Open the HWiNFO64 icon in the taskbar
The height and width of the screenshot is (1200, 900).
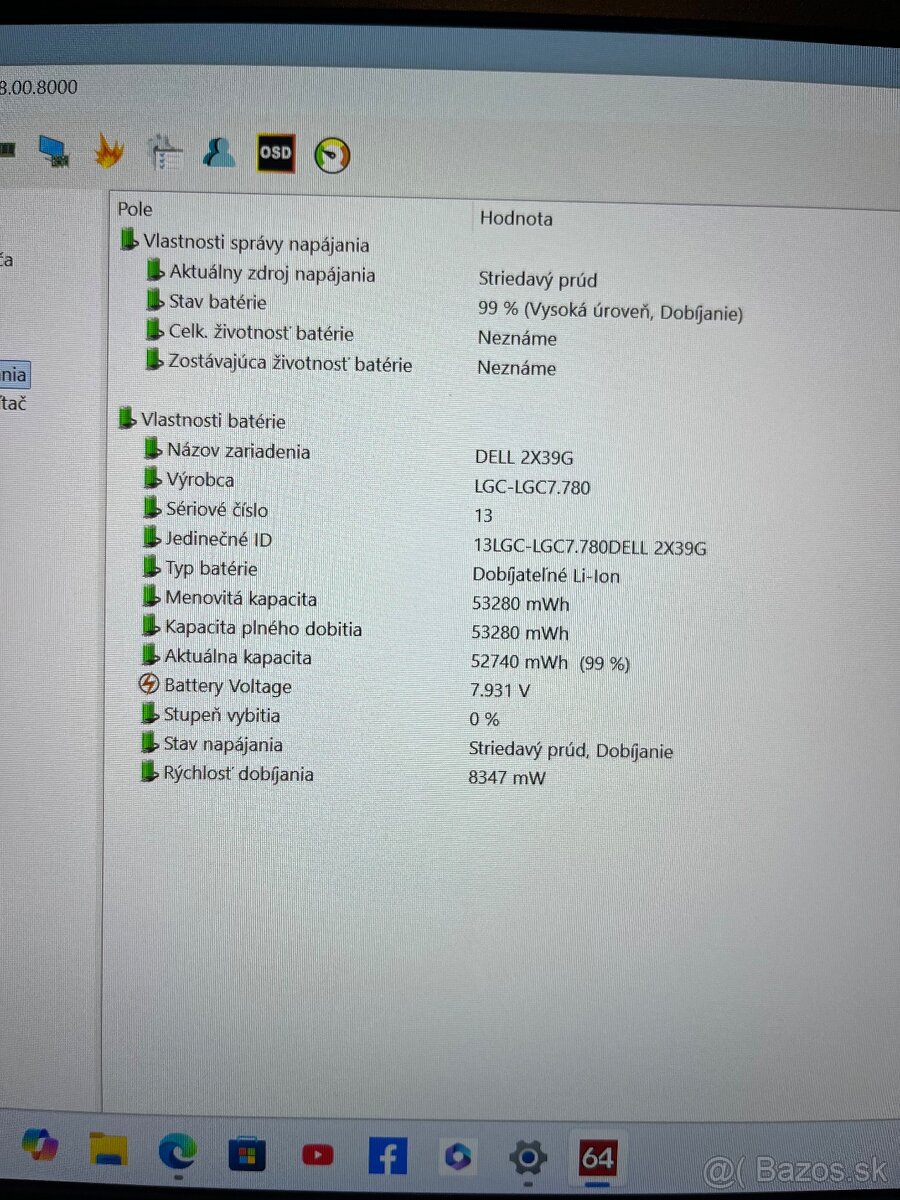(597, 1156)
